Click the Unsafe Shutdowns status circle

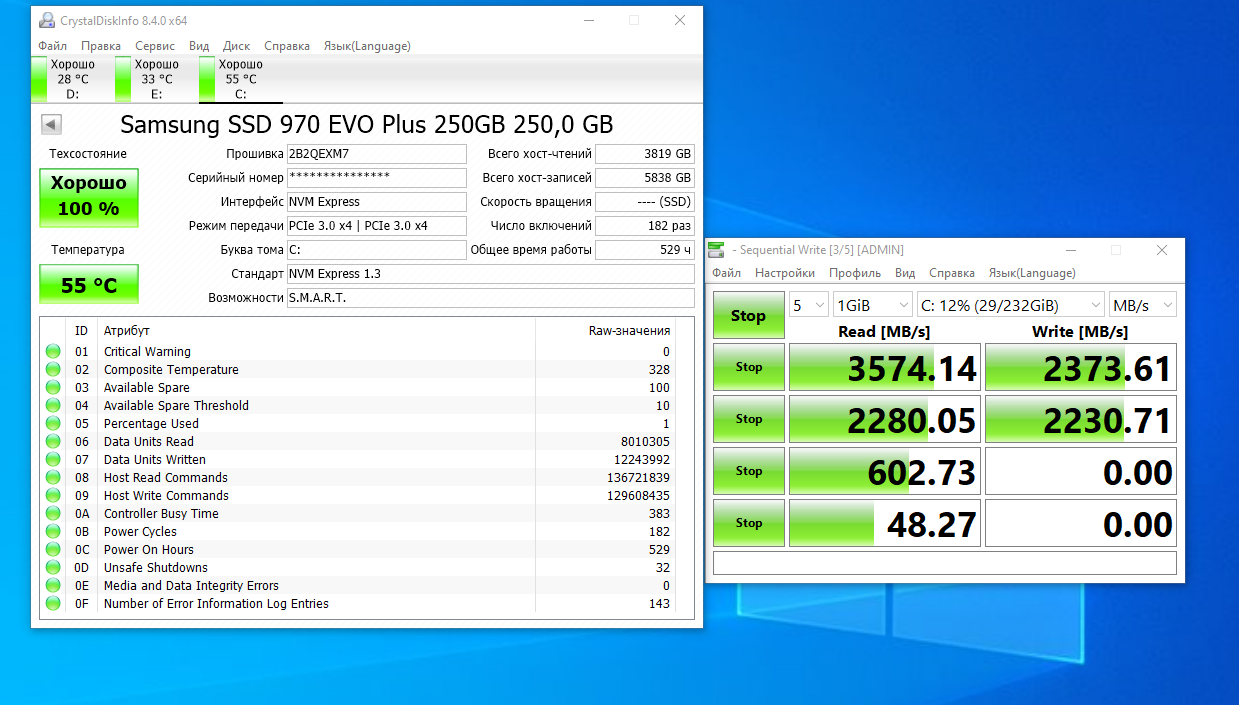[52, 568]
